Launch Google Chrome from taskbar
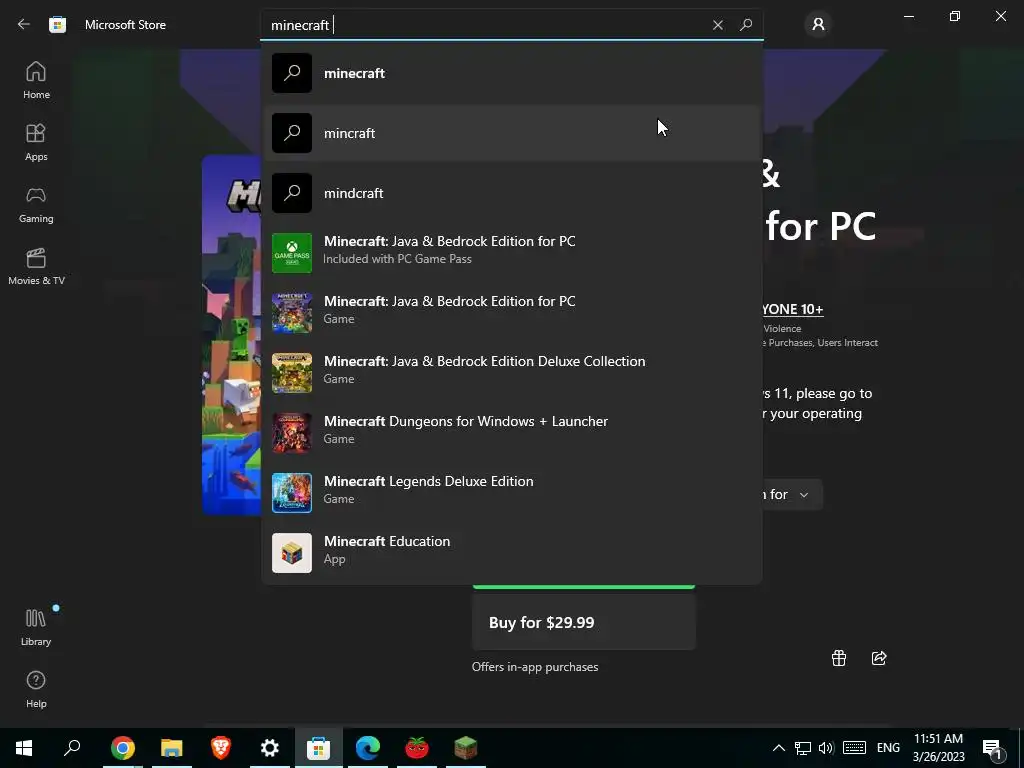The width and height of the screenshot is (1024, 768). click(x=123, y=748)
